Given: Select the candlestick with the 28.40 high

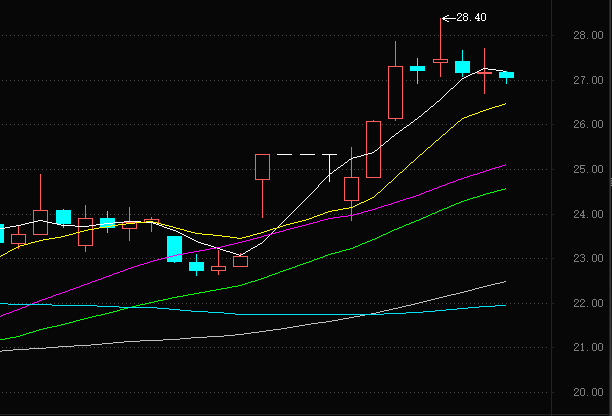Looking at the screenshot, I should (441, 61).
